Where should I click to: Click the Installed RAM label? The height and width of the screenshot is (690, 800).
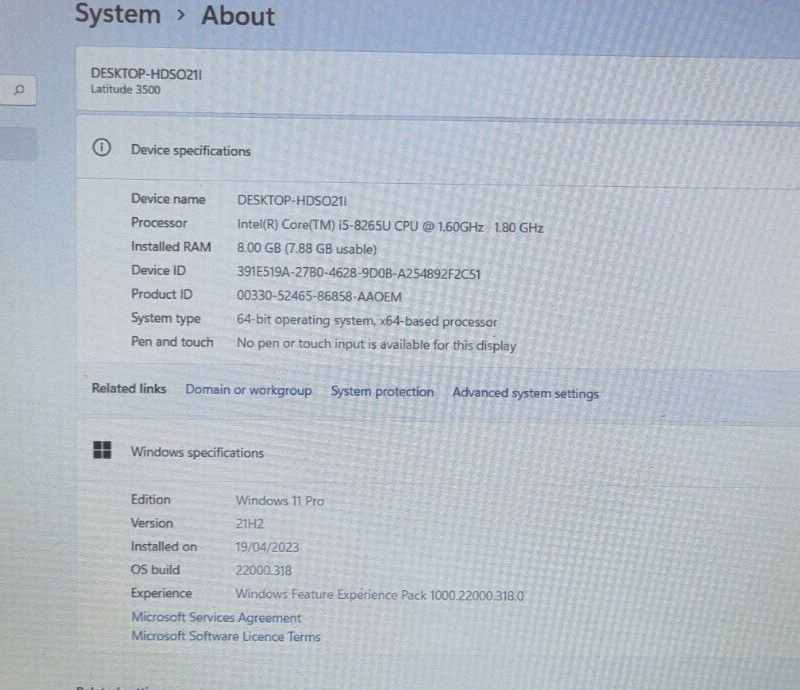coord(171,247)
